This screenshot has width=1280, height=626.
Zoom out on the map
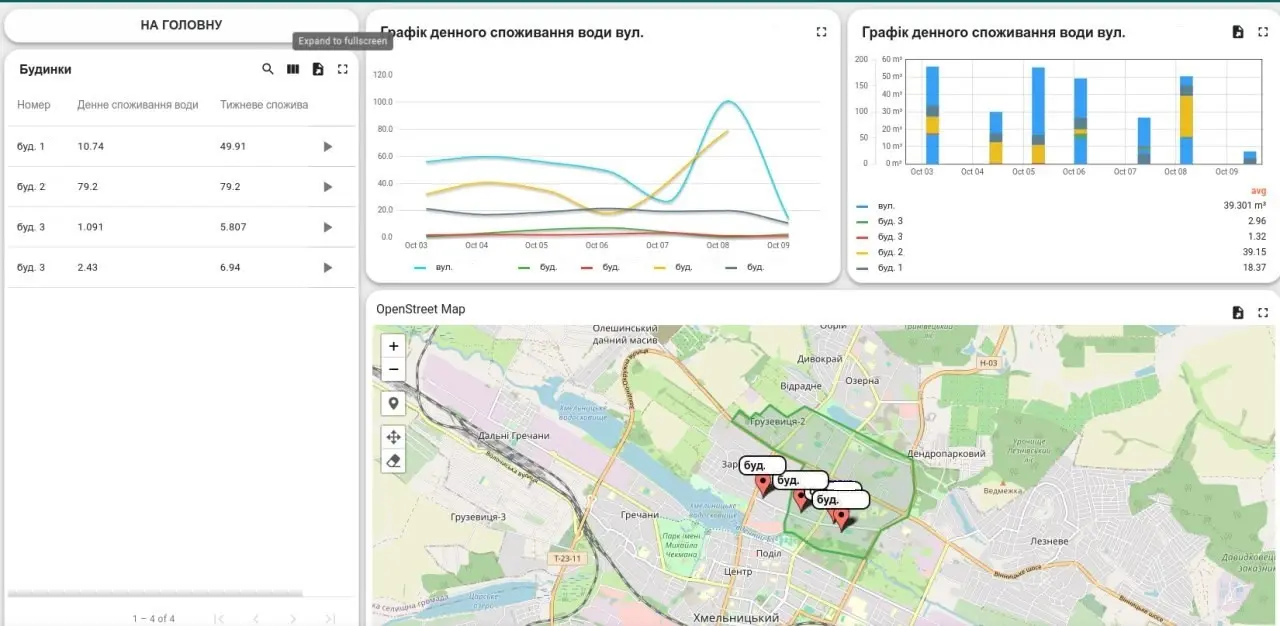[394, 369]
